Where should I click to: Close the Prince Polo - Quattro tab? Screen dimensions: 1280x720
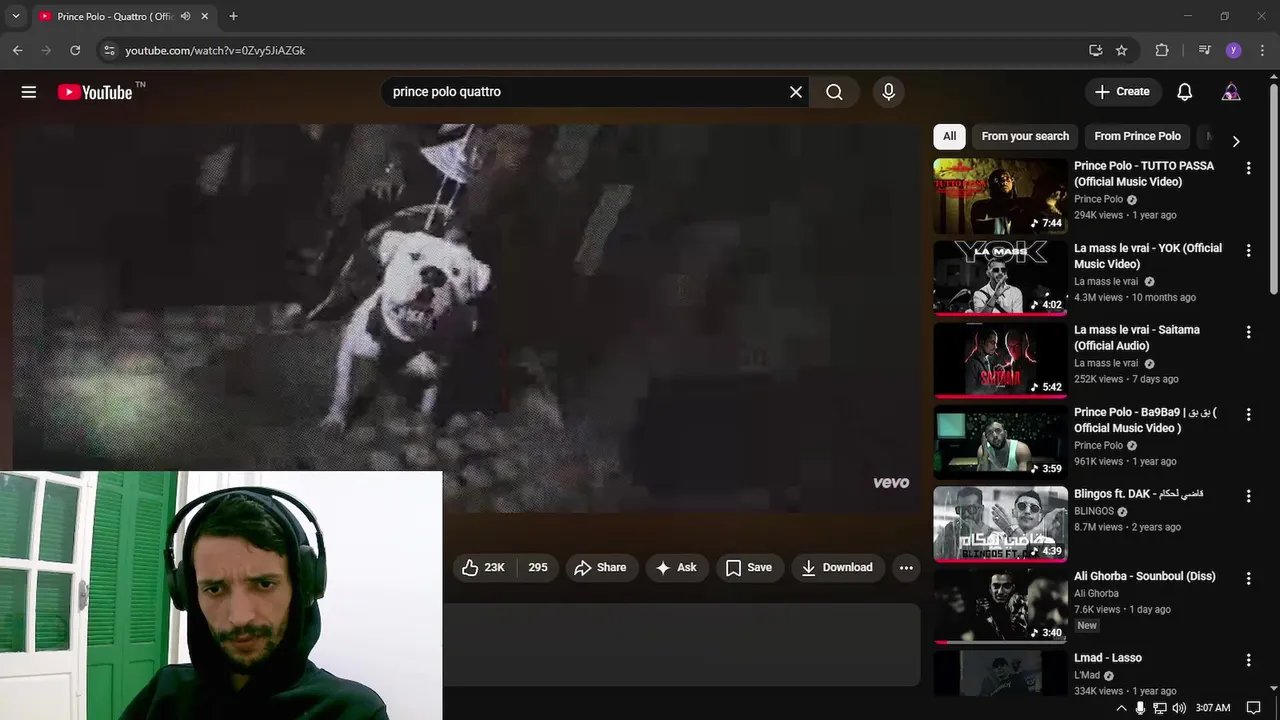tap(205, 16)
